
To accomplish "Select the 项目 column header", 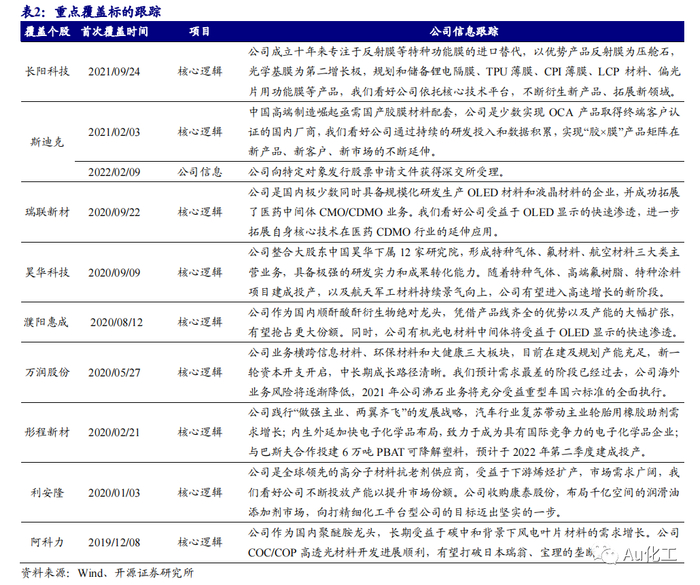I will click(x=199, y=31).
